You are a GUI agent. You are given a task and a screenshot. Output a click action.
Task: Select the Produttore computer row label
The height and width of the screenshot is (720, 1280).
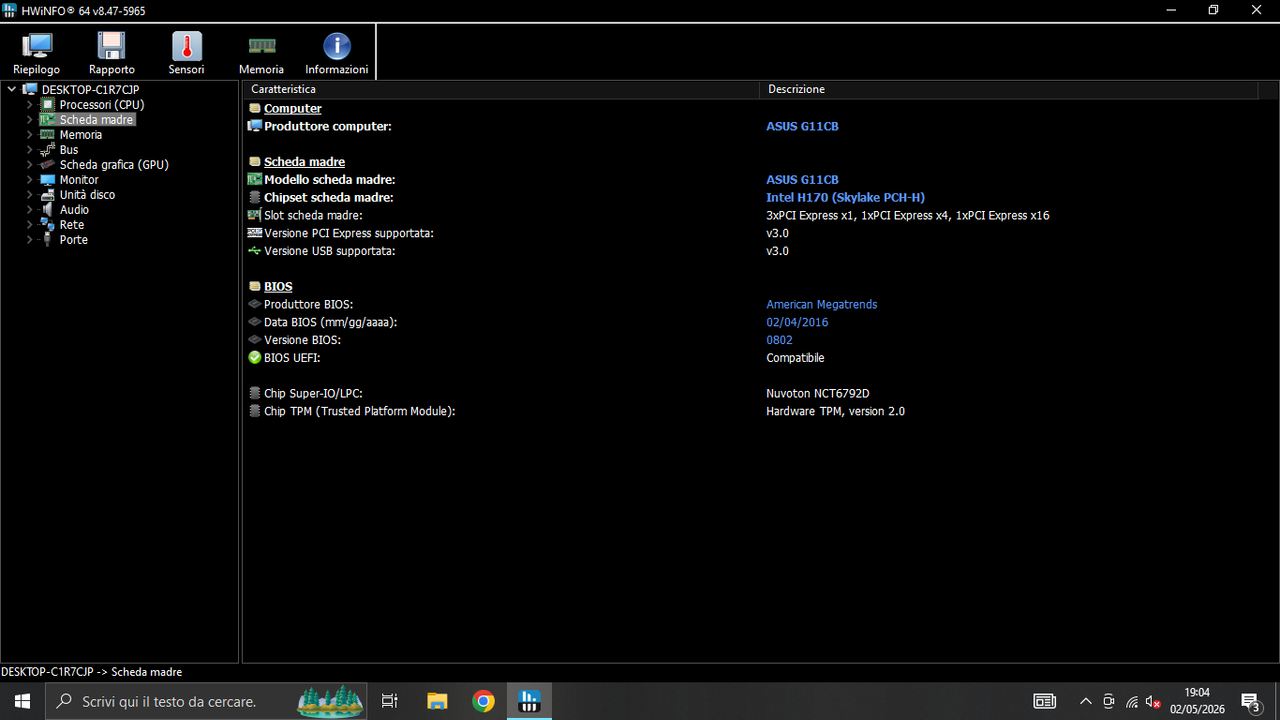(x=328, y=127)
